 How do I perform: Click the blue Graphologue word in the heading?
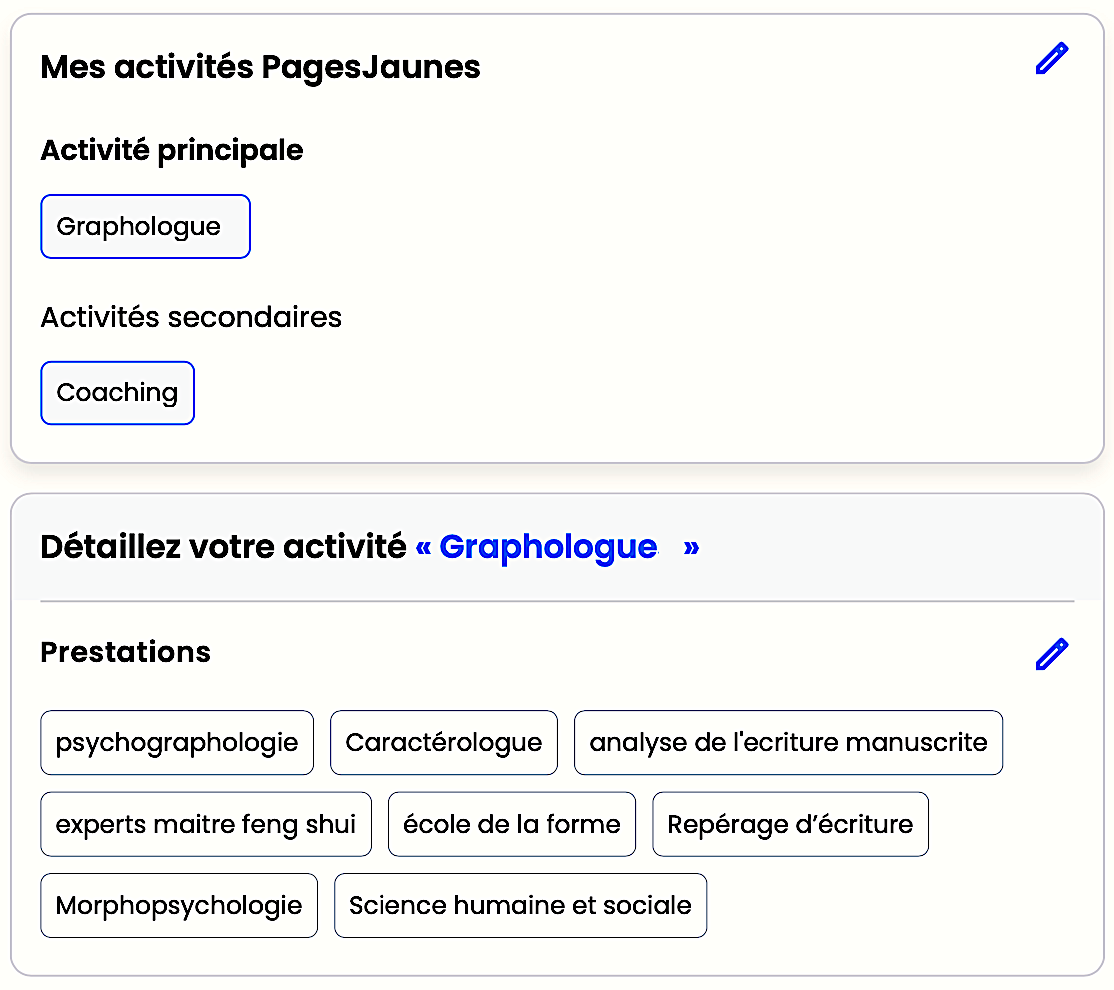[x=548, y=547]
